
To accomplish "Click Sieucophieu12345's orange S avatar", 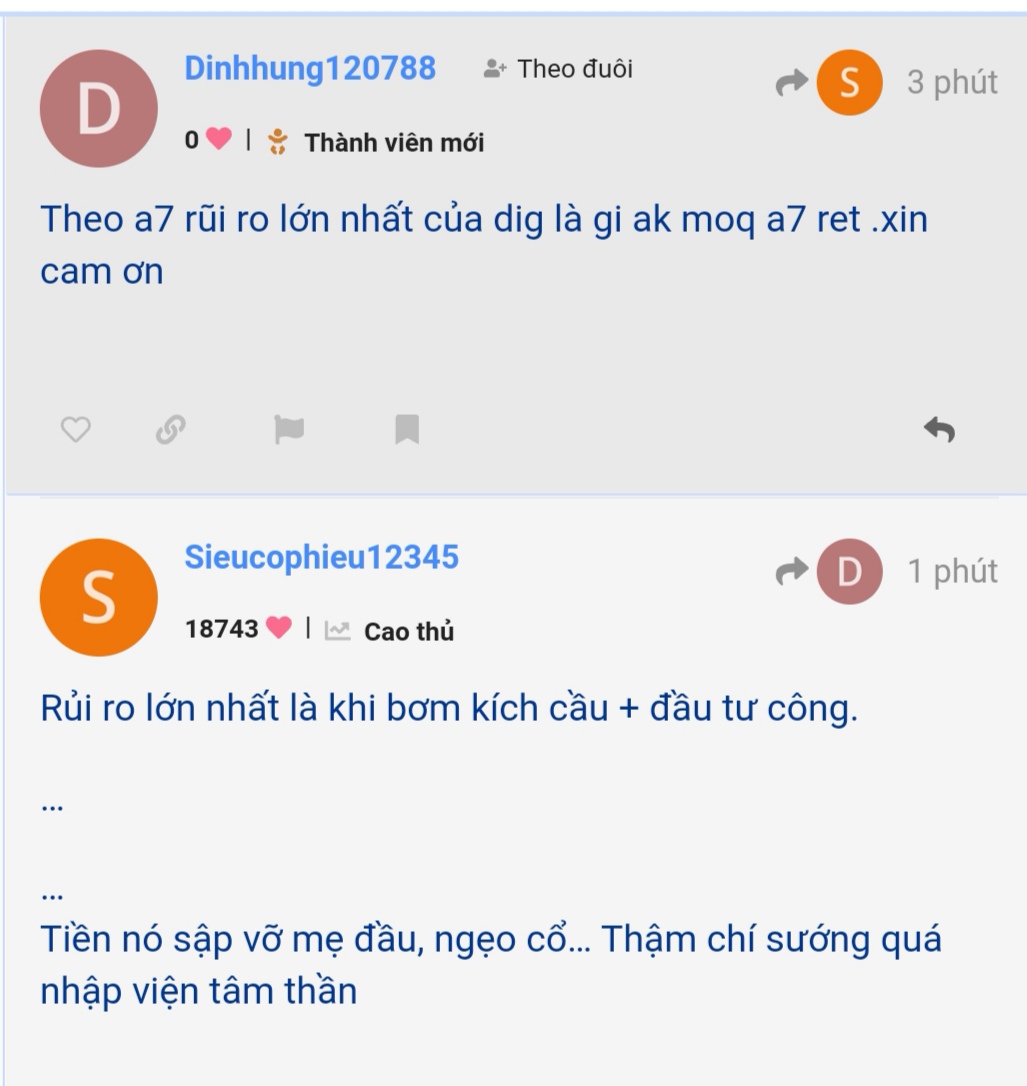I will click(98, 597).
